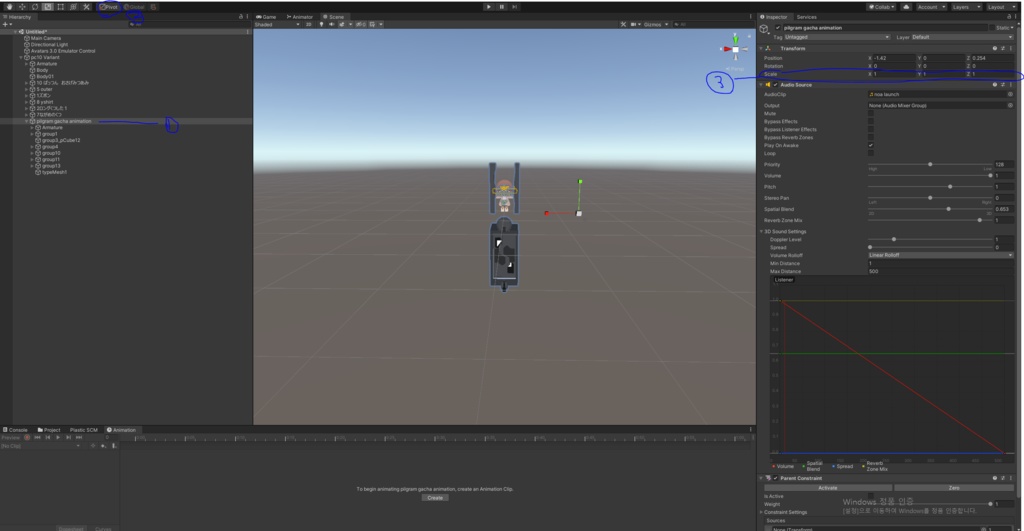
Task: Click the Position X field
Action: click(x=893, y=58)
